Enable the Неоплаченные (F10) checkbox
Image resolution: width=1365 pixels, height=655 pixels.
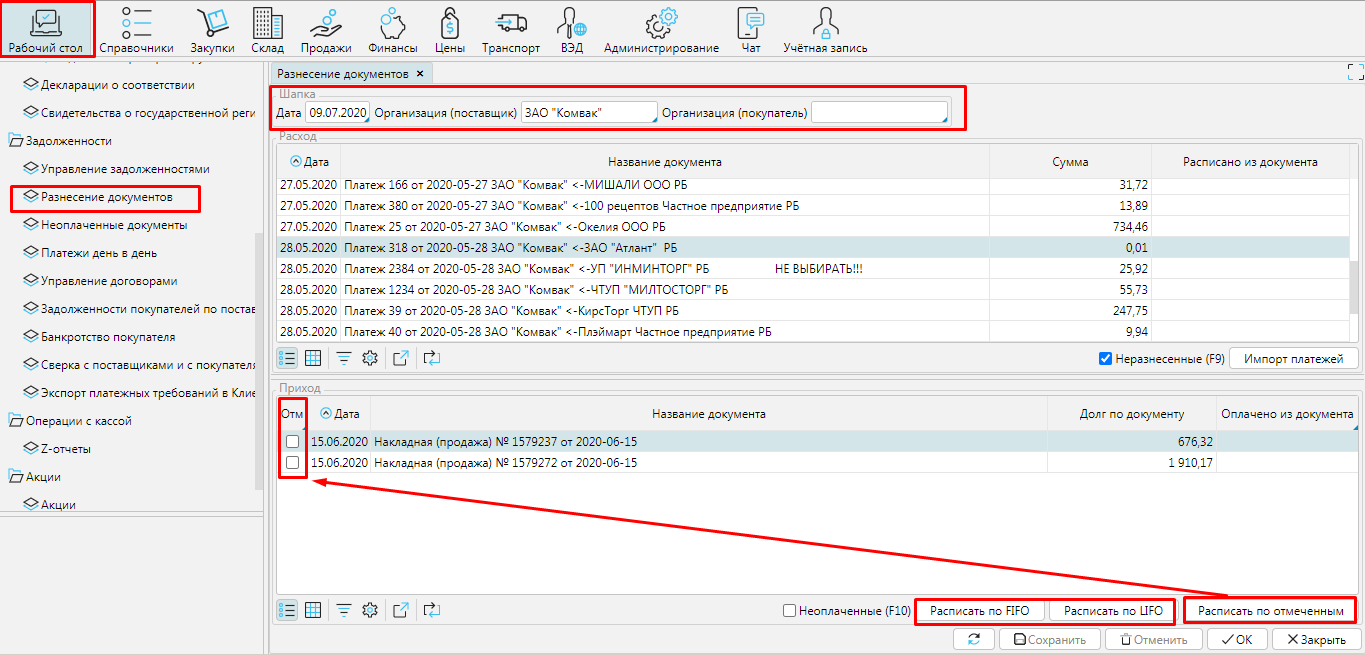(x=789, y=610)
